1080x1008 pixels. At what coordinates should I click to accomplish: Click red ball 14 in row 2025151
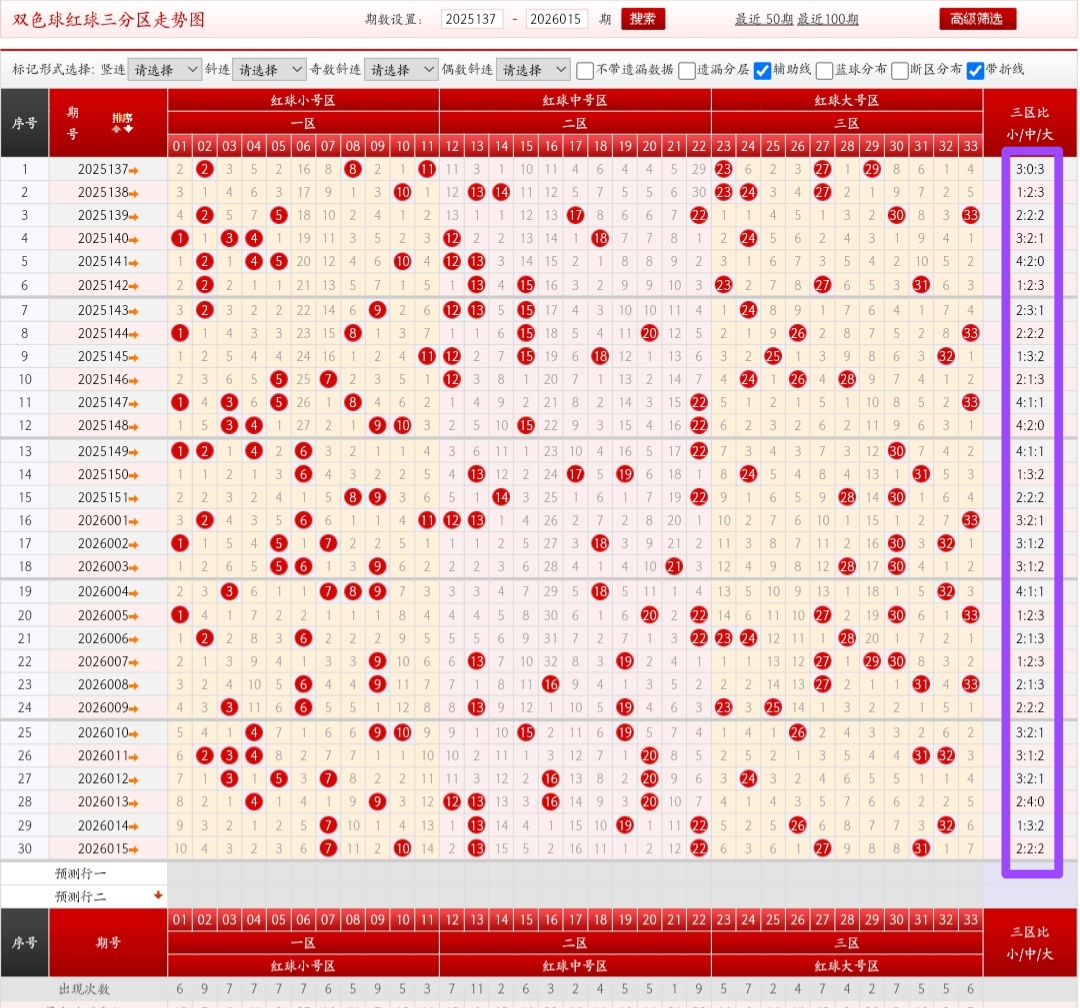point(501,497)
